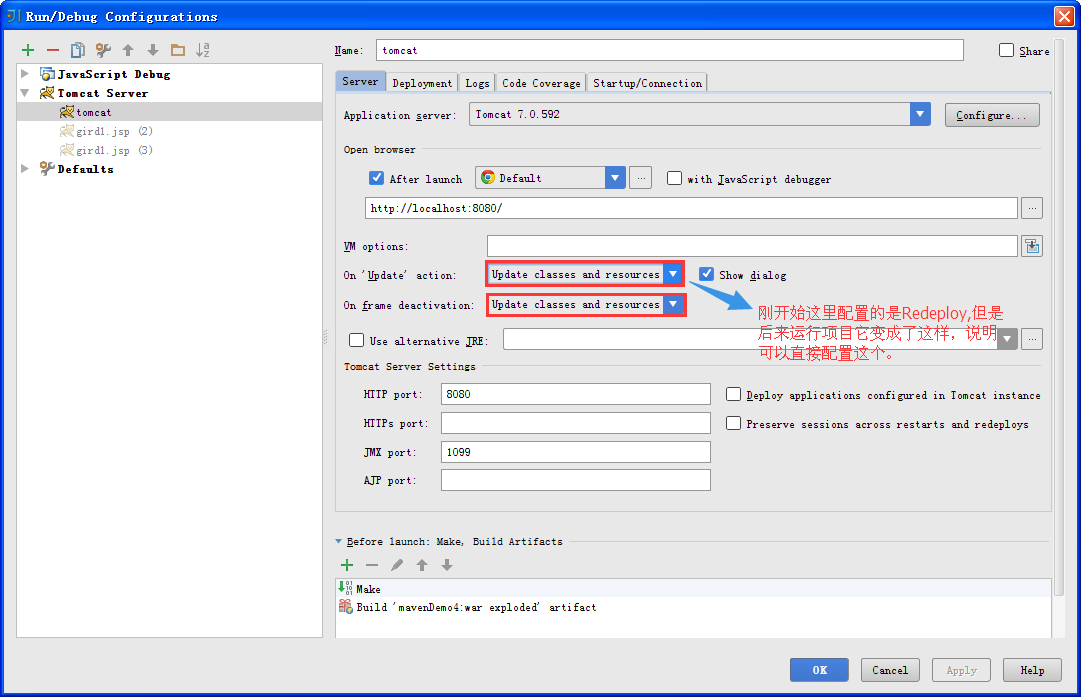Expand the Defaults tree node
This screenshot has width=1081, height=697.
(25, 169)
